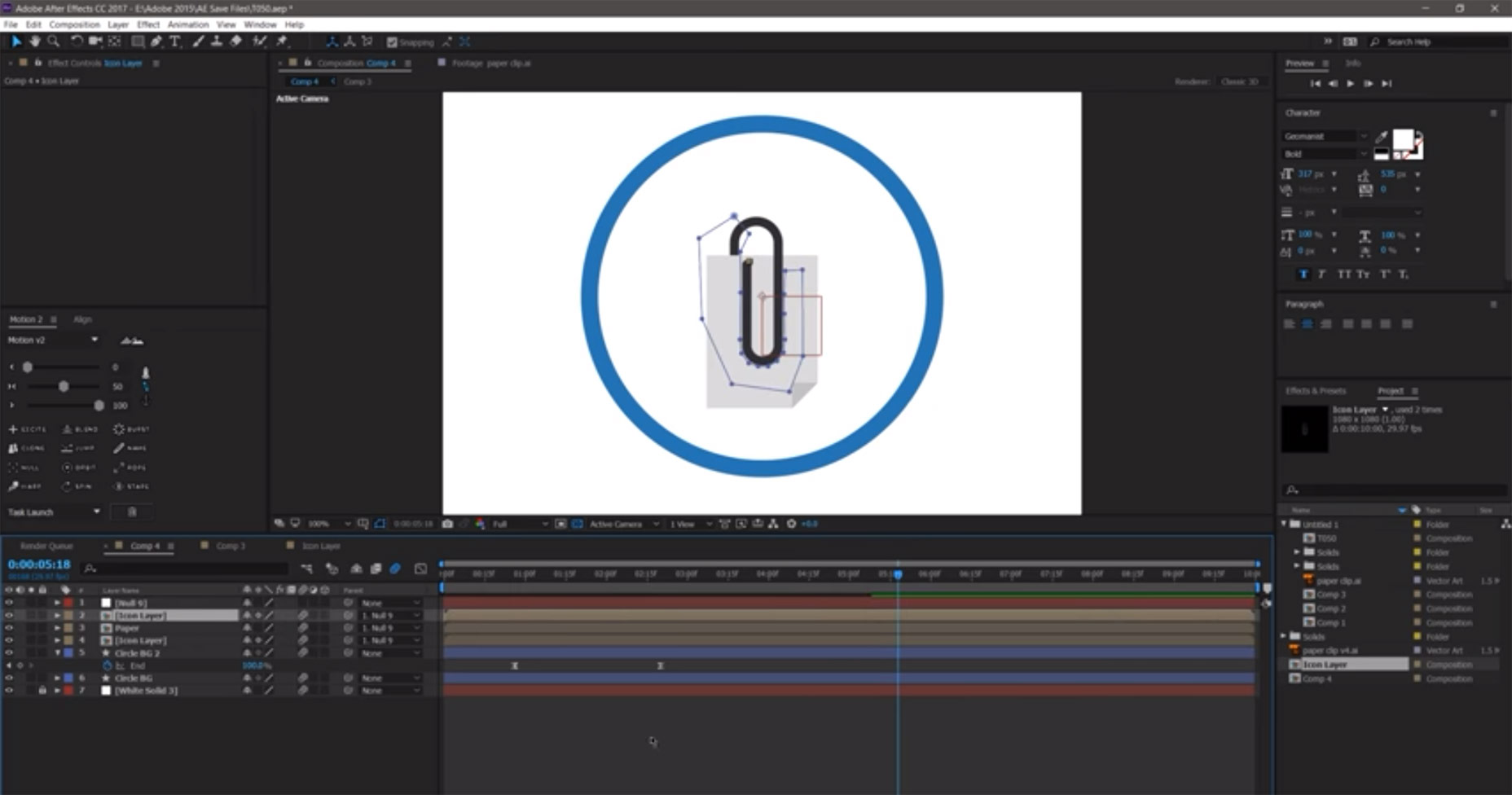Expand the Null 9 layer properties

click(57, 603)
